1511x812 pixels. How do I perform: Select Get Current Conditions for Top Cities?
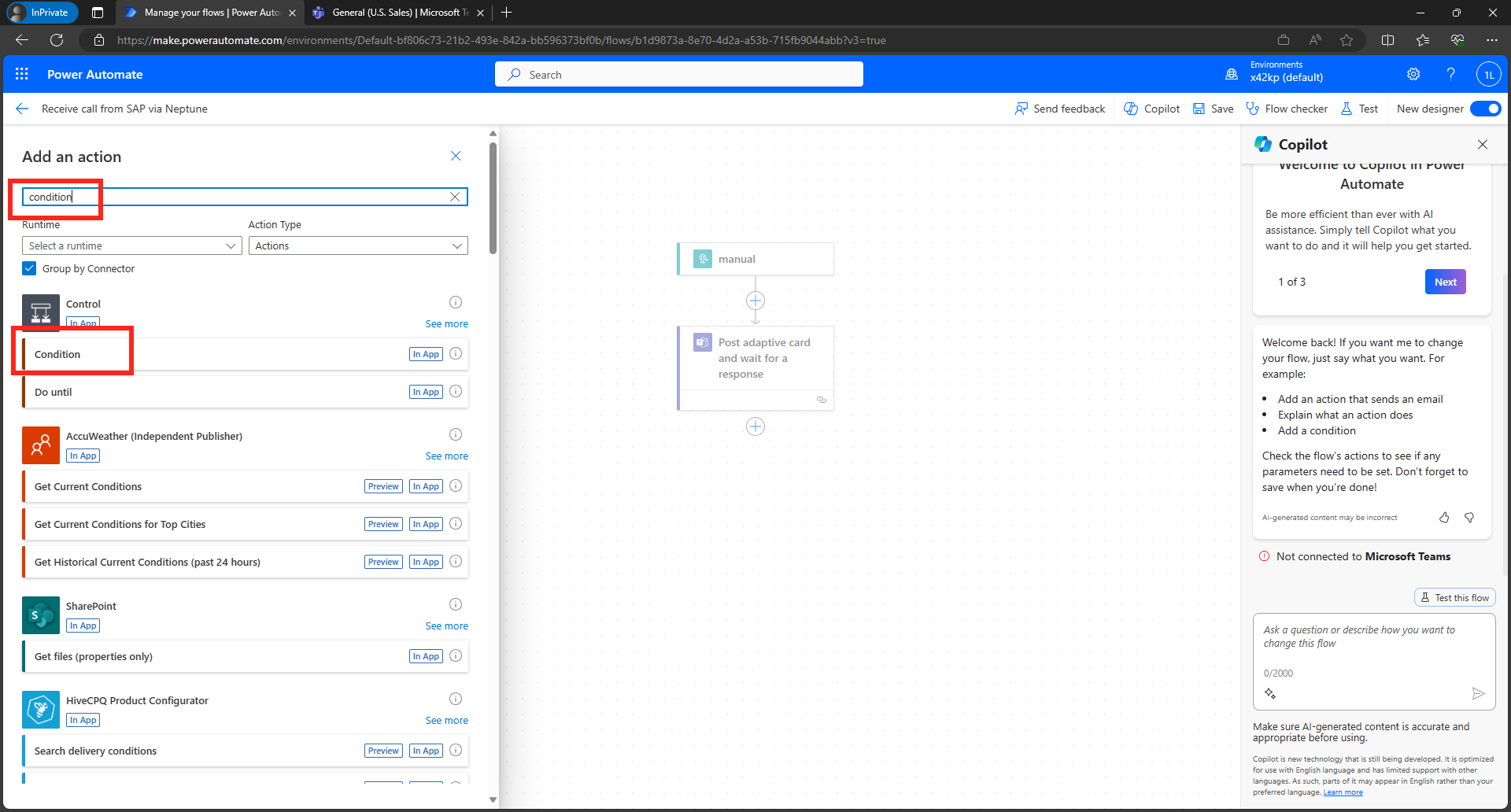point(246,524)
